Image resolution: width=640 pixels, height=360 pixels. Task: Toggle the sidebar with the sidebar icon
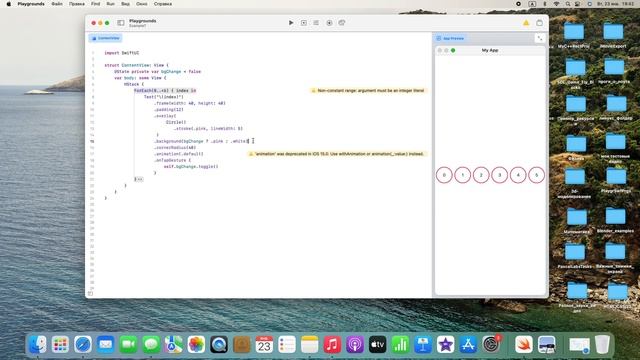point(121,23)
